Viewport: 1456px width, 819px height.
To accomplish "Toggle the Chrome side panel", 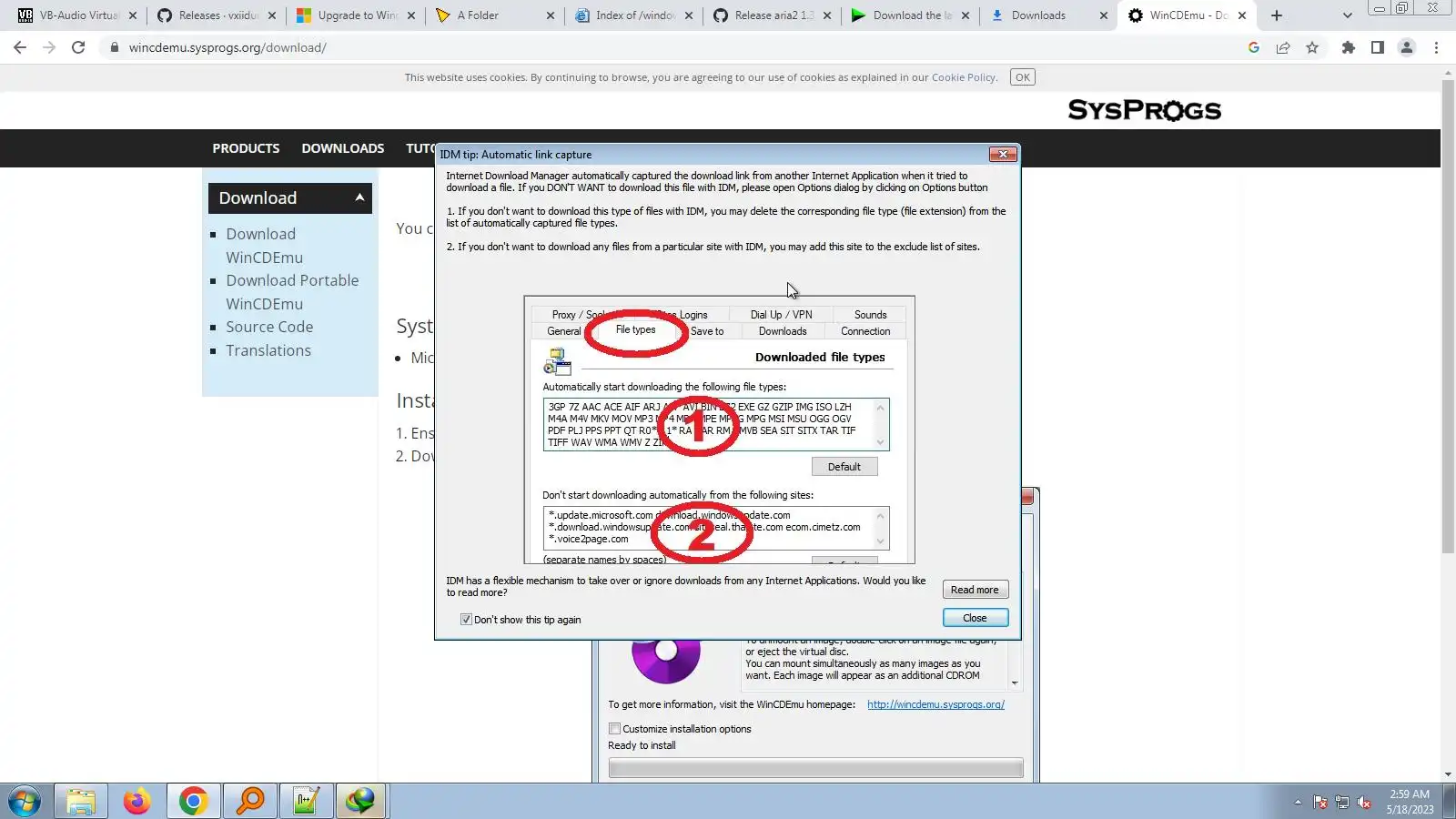I will [1378, 47].
